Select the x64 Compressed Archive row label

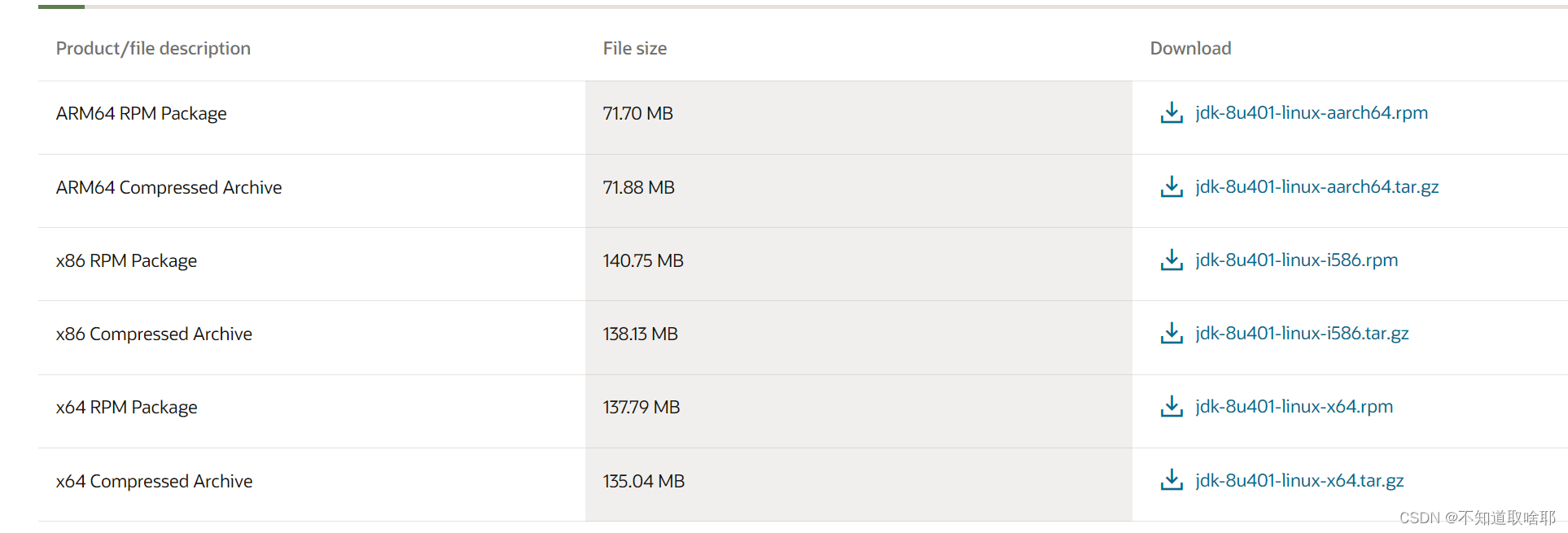click(154, 482)
